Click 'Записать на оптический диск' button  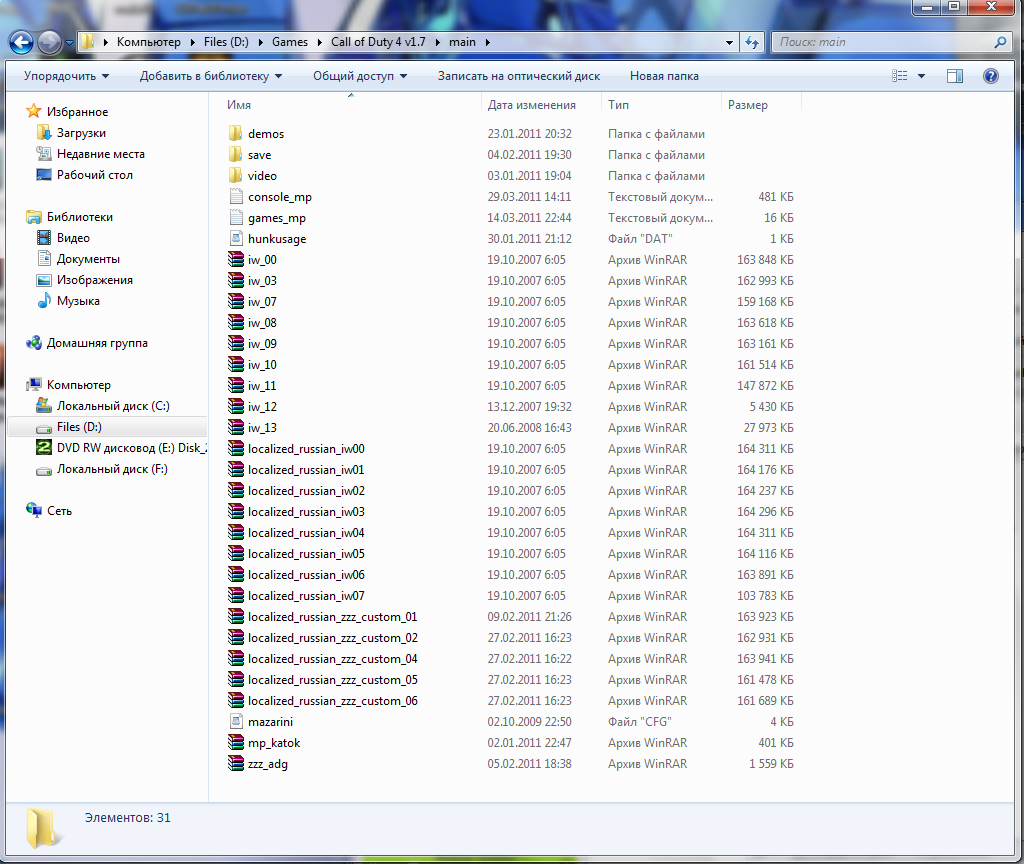[x=519, y=76]
